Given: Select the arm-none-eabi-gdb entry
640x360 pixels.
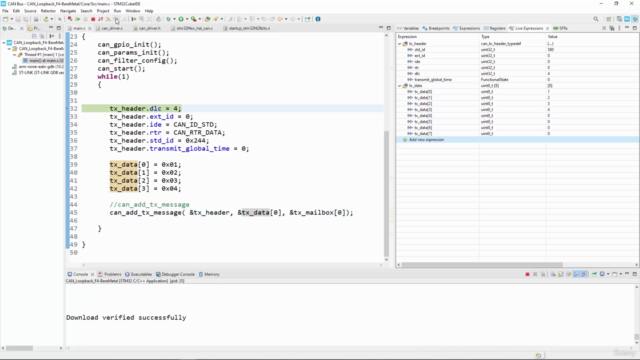Looking at the screenshot, I should 38,67.
